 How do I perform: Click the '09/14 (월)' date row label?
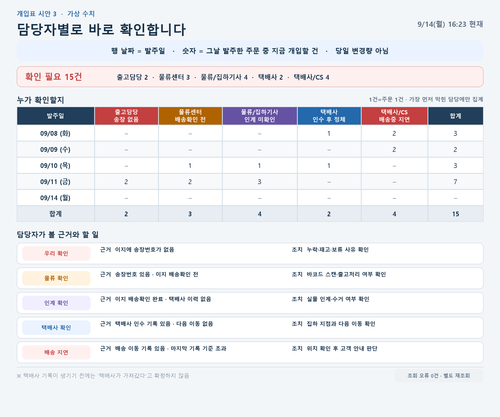tap(55, 198)
